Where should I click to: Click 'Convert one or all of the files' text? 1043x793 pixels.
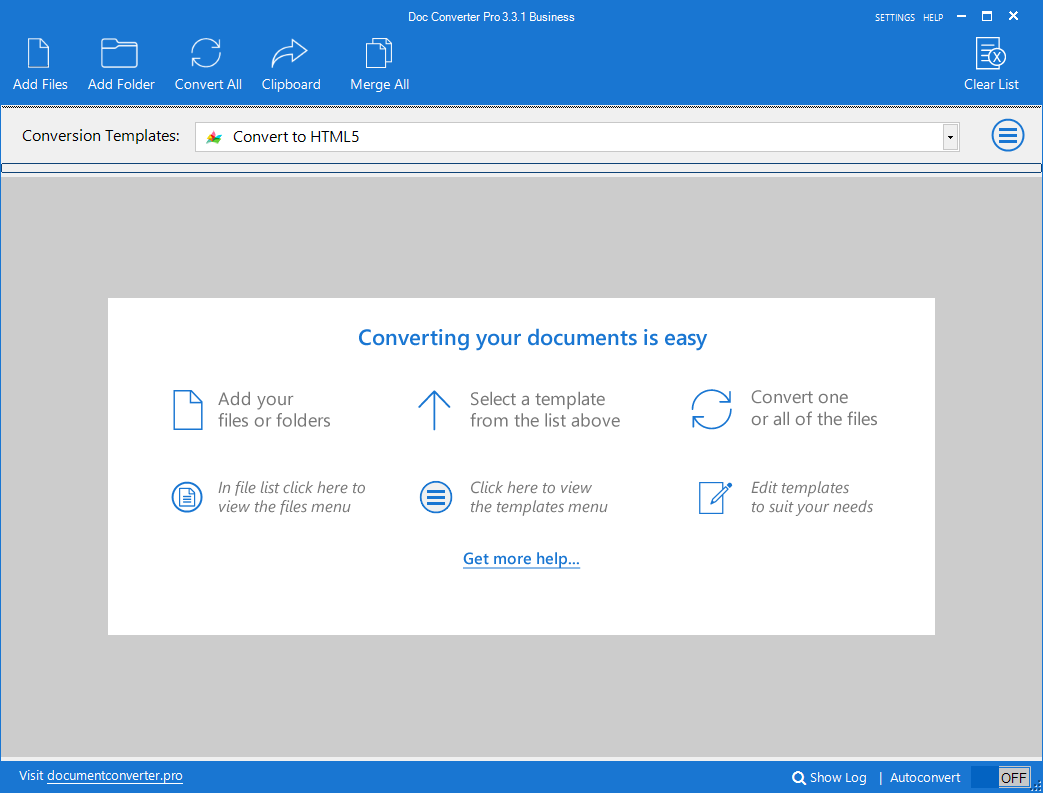click(814, 408)
